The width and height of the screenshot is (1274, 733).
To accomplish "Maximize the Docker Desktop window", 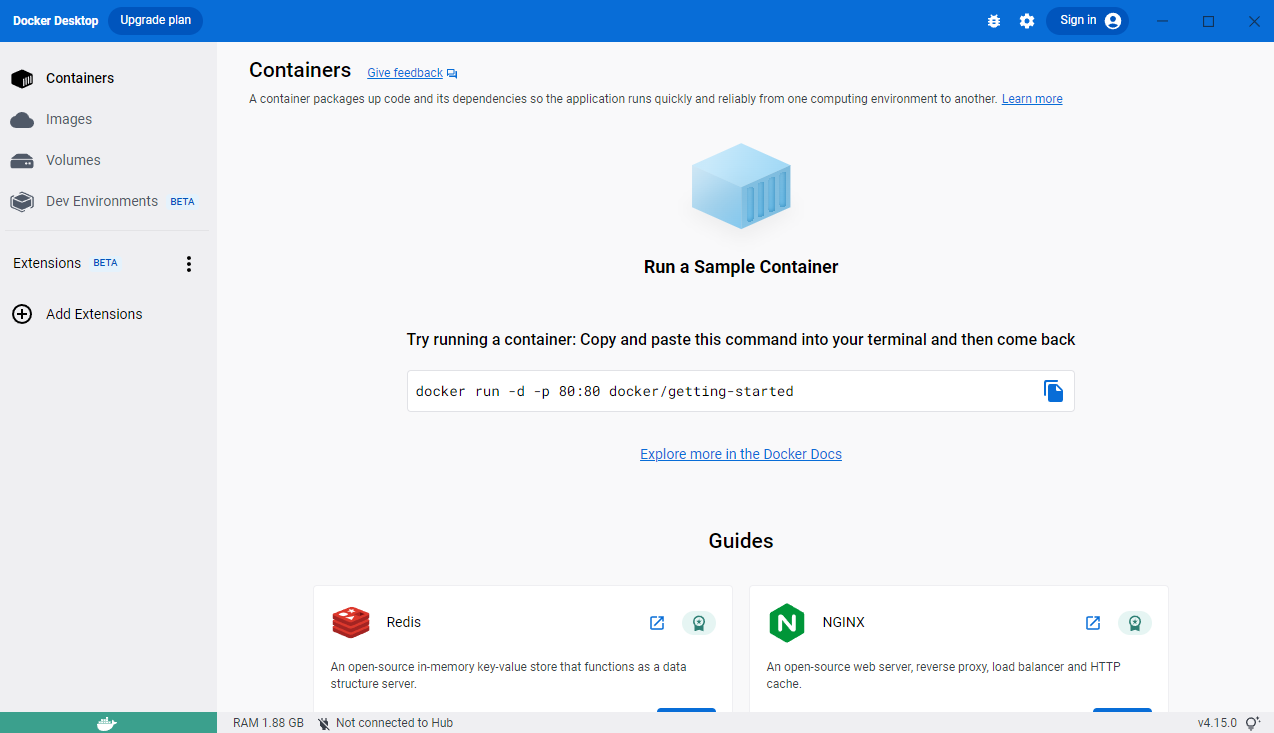I will coord(1208,21).
